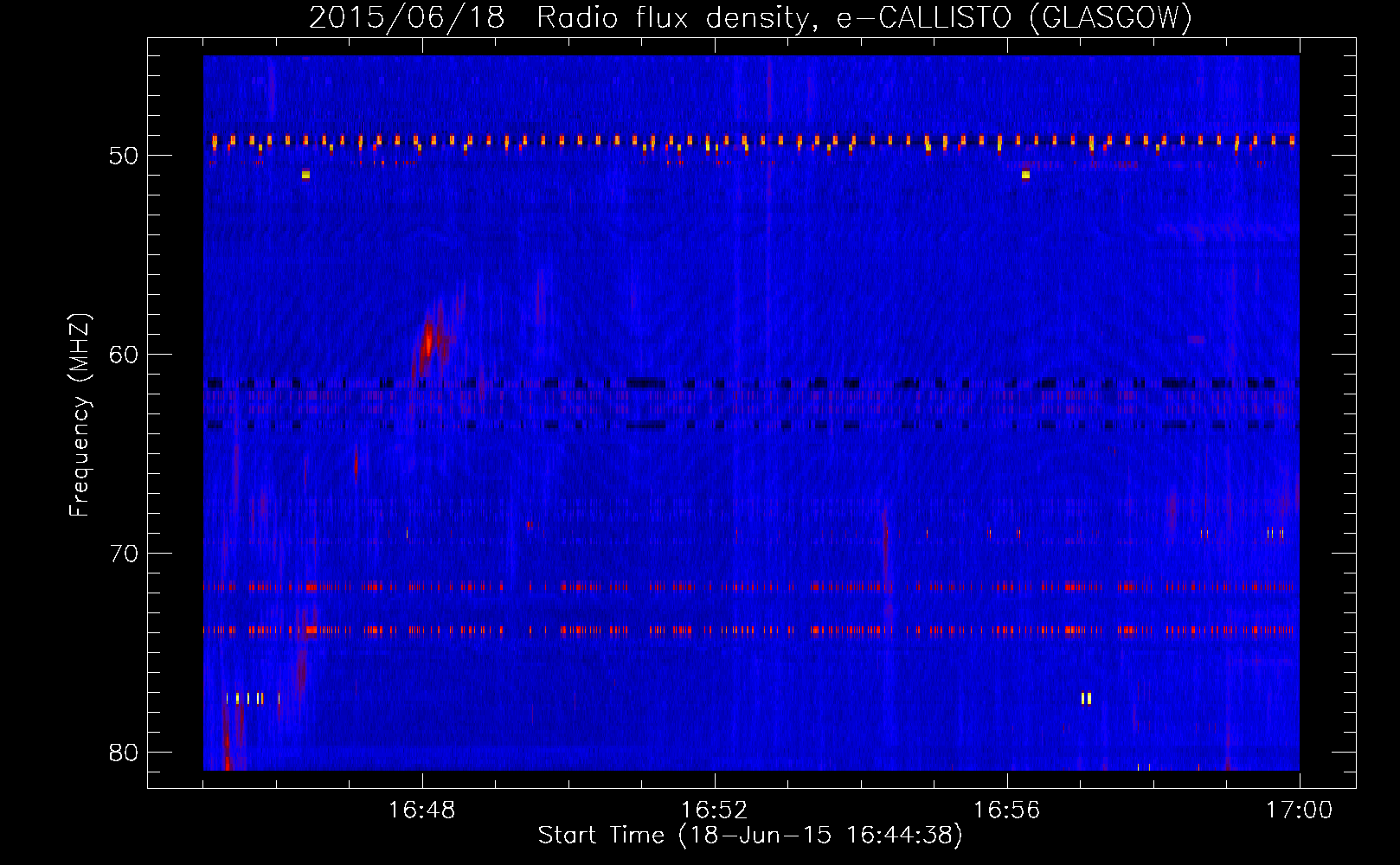This screenshot has width=1400, height=865.
Task: Click the 60 MHz frequency tick label
Action: pyautogui.click(x=124, y=355)
